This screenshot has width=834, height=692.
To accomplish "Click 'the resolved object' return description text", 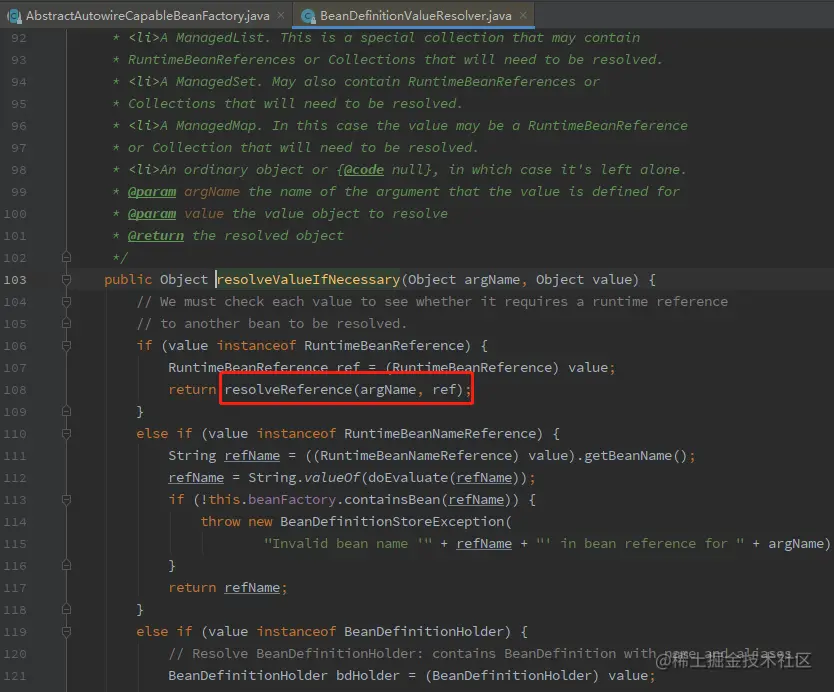I will click(x=268, y=236).
